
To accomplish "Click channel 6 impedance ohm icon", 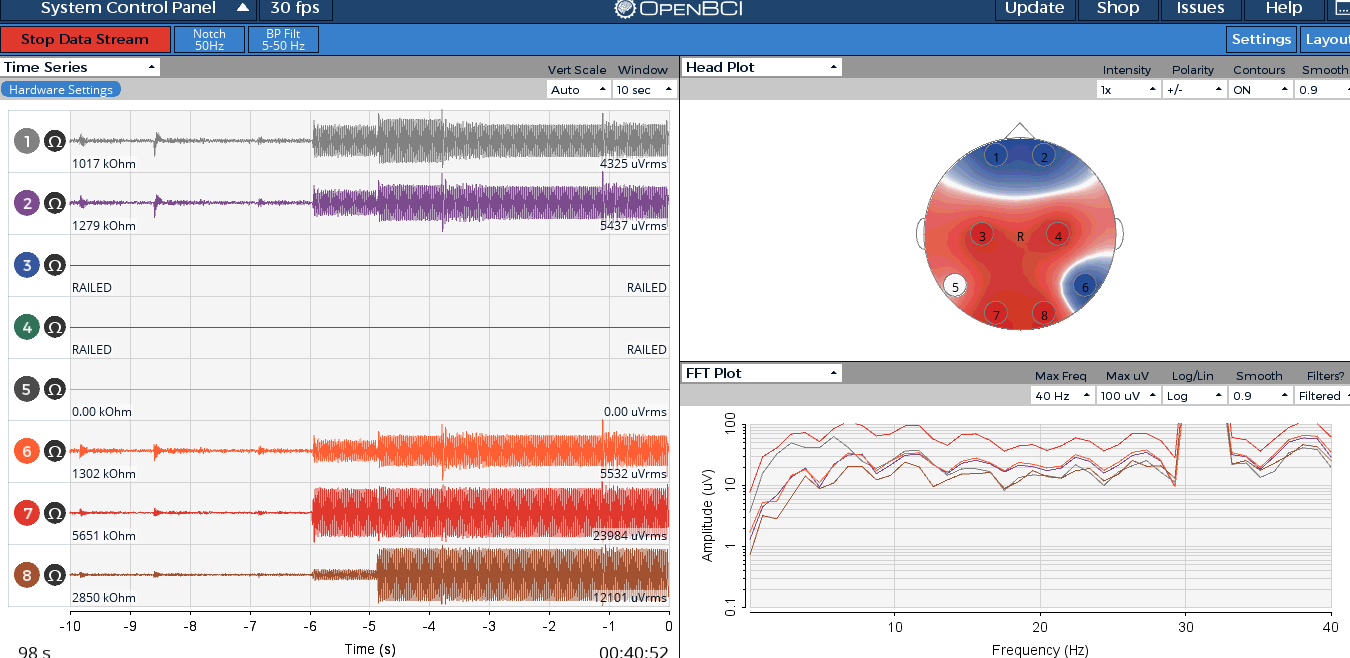I will [55, 451].
